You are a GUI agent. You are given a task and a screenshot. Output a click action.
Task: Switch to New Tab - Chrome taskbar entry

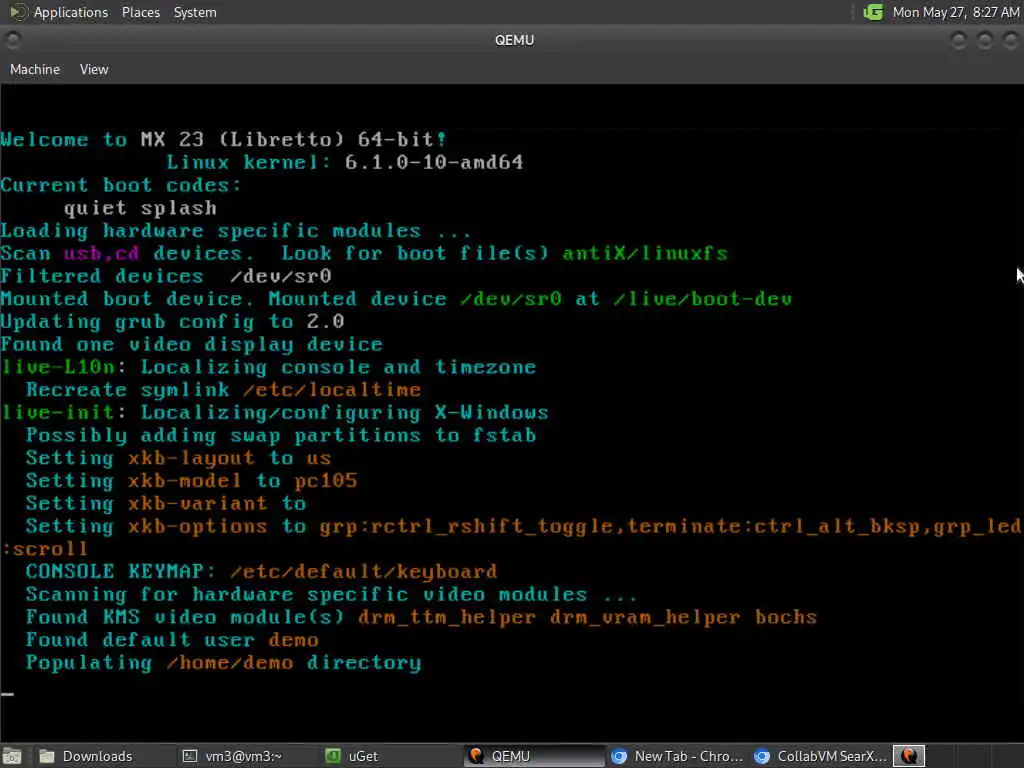pos(678,756)
